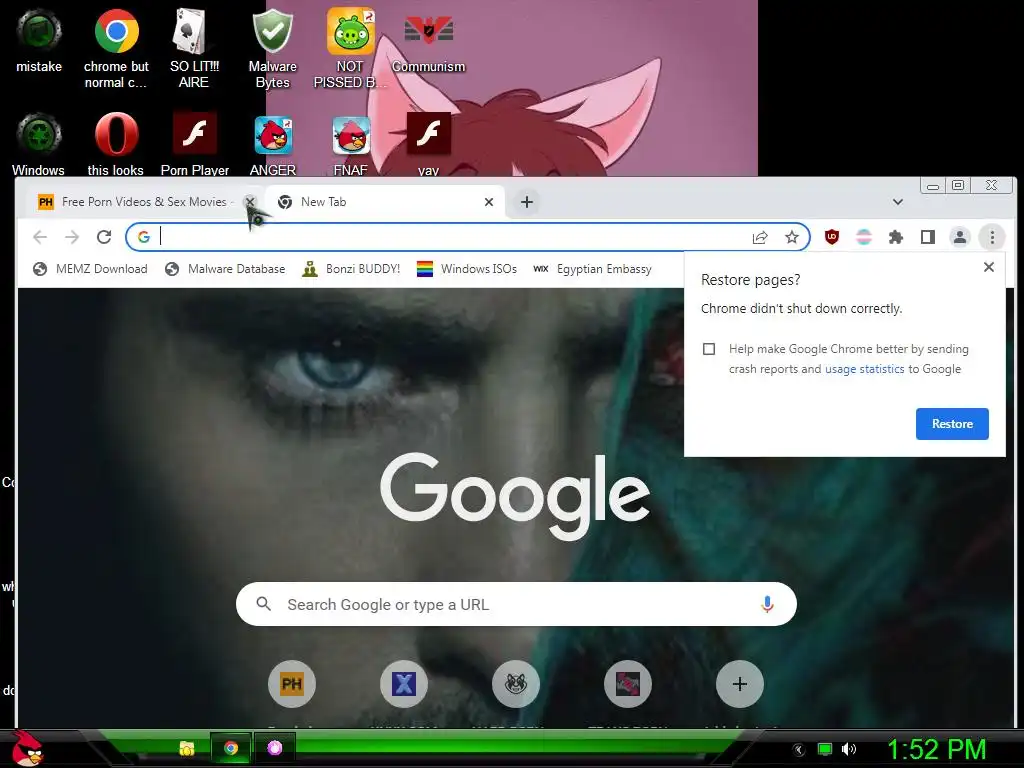The width and height of the screenshot is (1024, 768).
Task: Open the fourth shortcut tile, dark with red
Action: tap(628, 684)
